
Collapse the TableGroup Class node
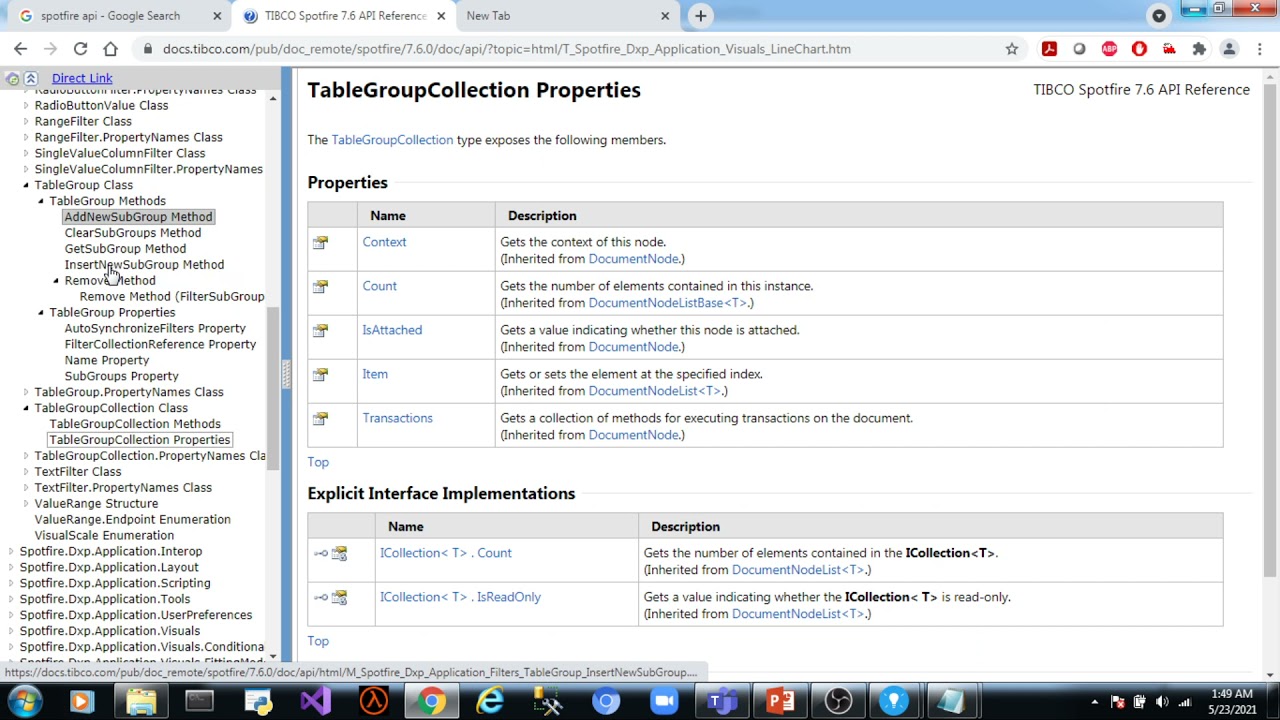[26, 185]
